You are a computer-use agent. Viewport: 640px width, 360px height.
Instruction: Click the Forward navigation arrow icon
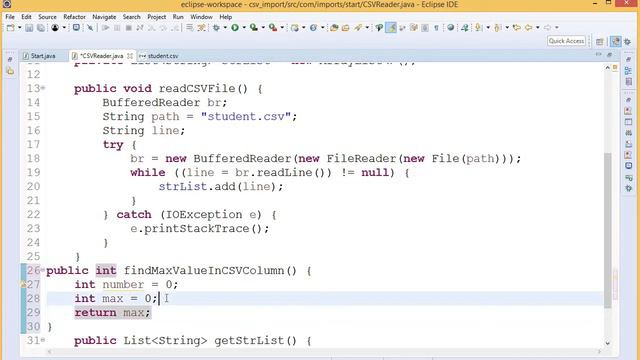[x=547, y=27]
